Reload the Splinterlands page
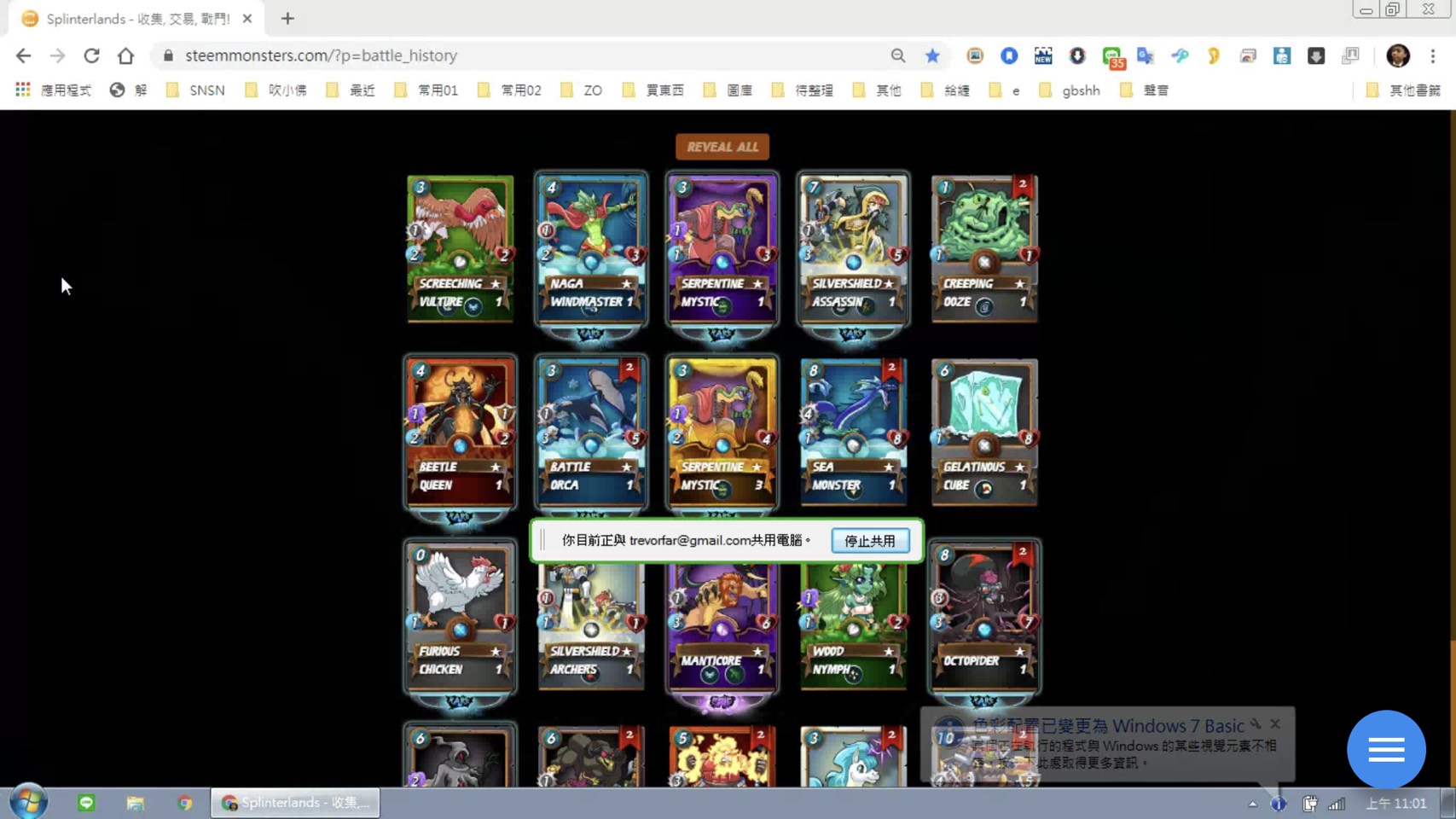The height and width of the screenshot is (819, 1456). 91,55
